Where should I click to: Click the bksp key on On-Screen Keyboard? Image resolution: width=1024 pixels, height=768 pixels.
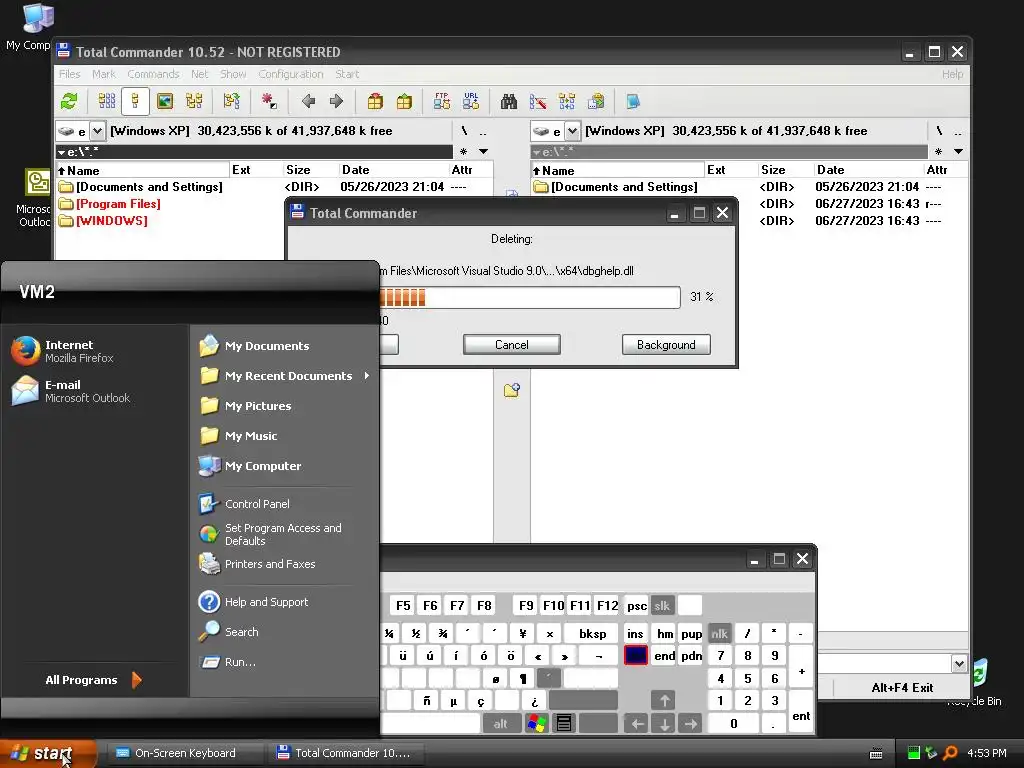click(x=592, y=633)
